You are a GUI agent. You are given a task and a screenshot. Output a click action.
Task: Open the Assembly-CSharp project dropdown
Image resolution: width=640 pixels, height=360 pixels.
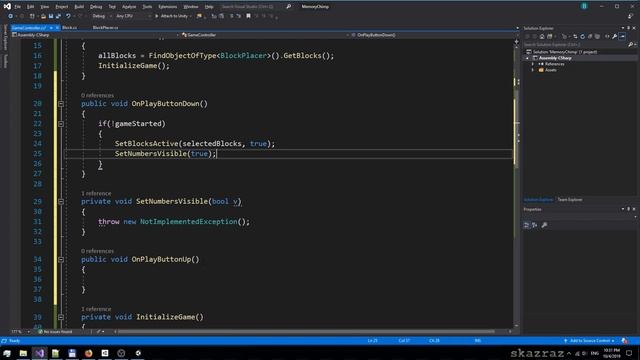tap(96, 35)
